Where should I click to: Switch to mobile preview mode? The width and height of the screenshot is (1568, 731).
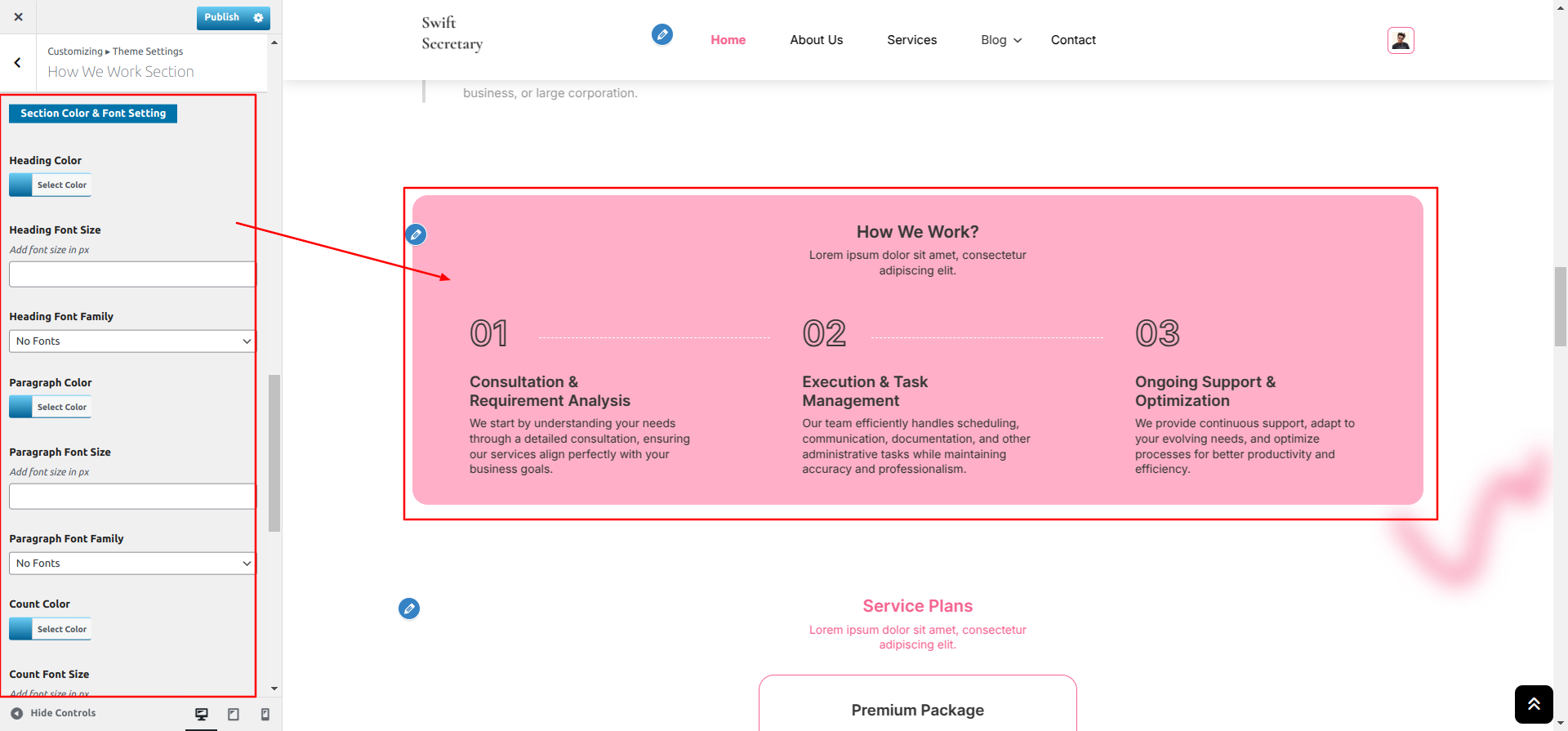(x=265, y=714)
